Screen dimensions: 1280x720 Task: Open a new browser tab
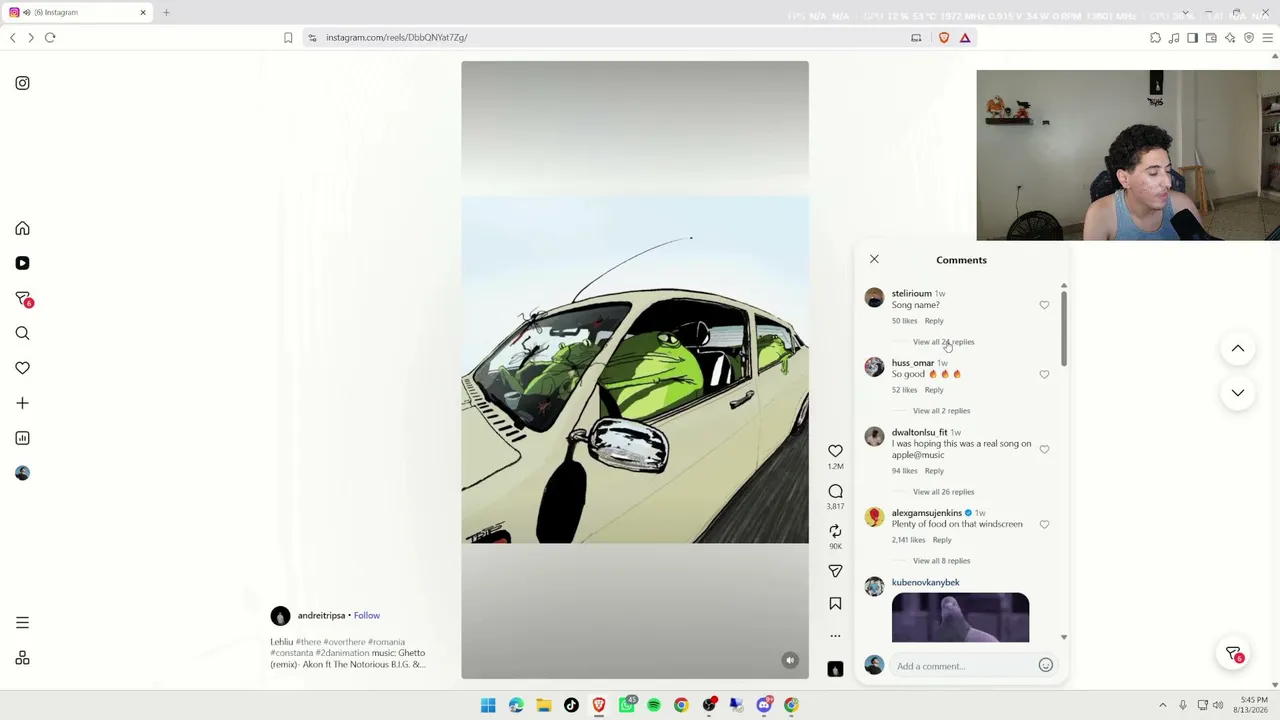[166, 13]
